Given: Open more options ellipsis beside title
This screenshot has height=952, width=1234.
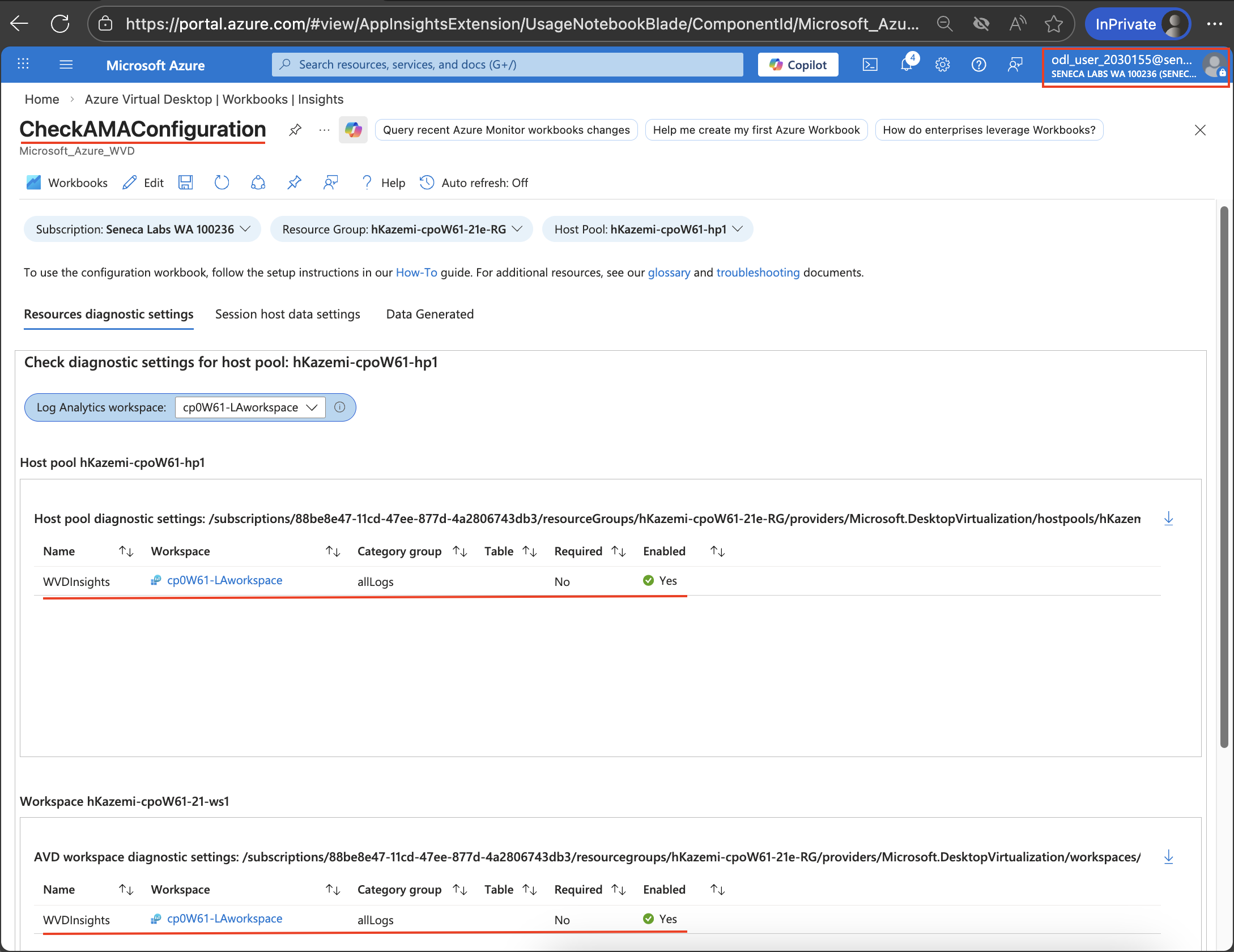Looking at the screenshot, I should click(x=324, y=130).
